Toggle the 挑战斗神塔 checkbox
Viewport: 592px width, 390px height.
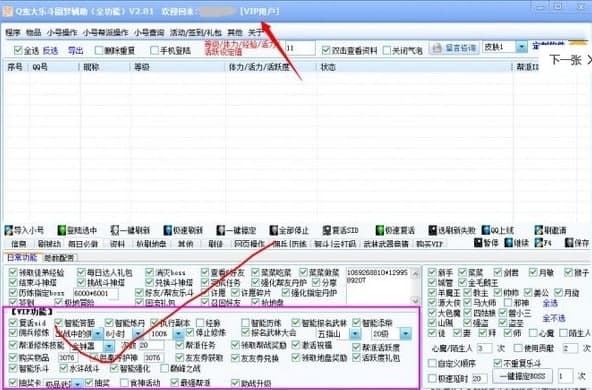[81, 282]
